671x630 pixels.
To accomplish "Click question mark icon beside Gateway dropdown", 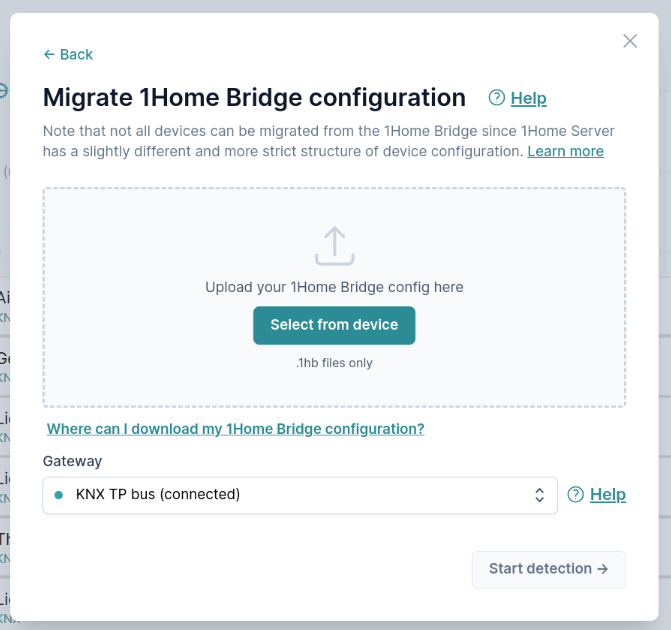I will (x=576, y=494).
